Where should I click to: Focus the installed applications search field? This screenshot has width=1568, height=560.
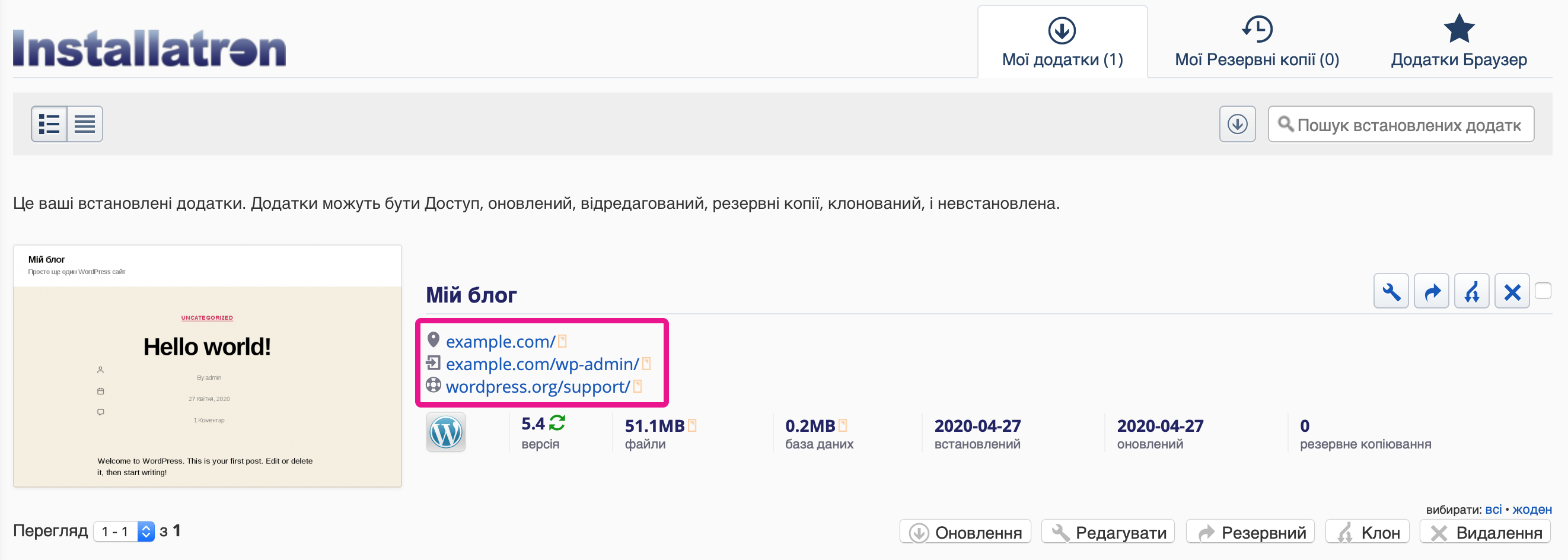[x=1406, y=125]
